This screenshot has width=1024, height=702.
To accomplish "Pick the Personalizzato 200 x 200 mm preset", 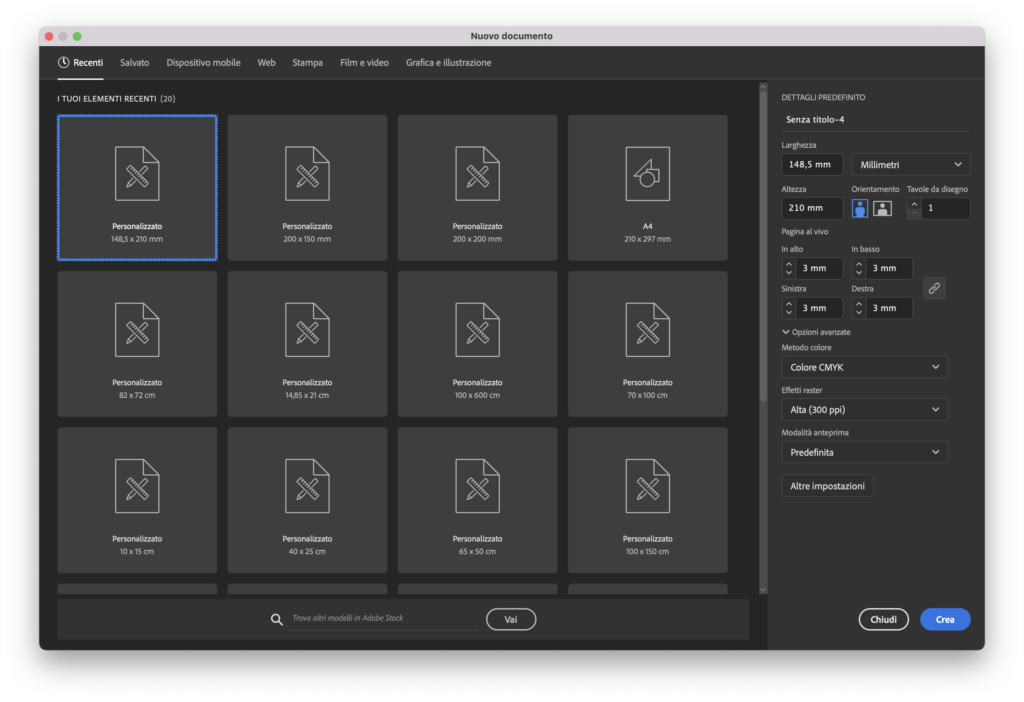I will [x=477, y=187].
